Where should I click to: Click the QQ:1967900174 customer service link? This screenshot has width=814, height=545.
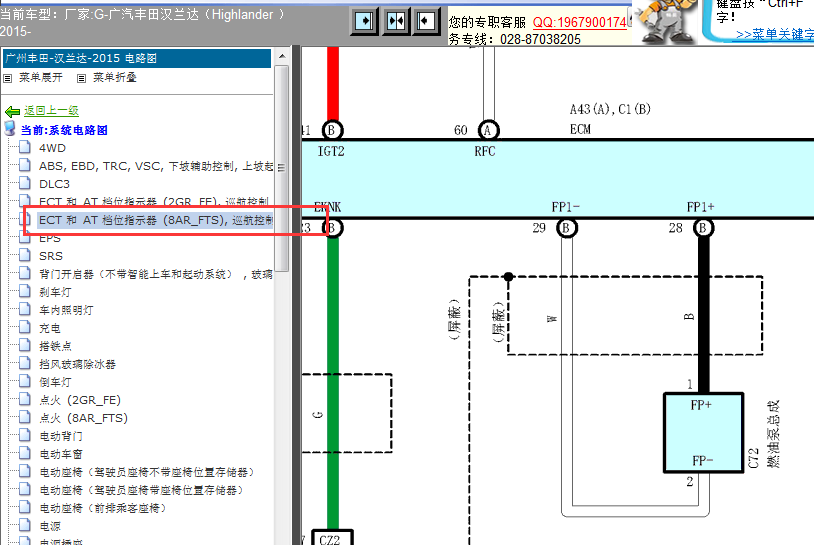coord(580,22)
